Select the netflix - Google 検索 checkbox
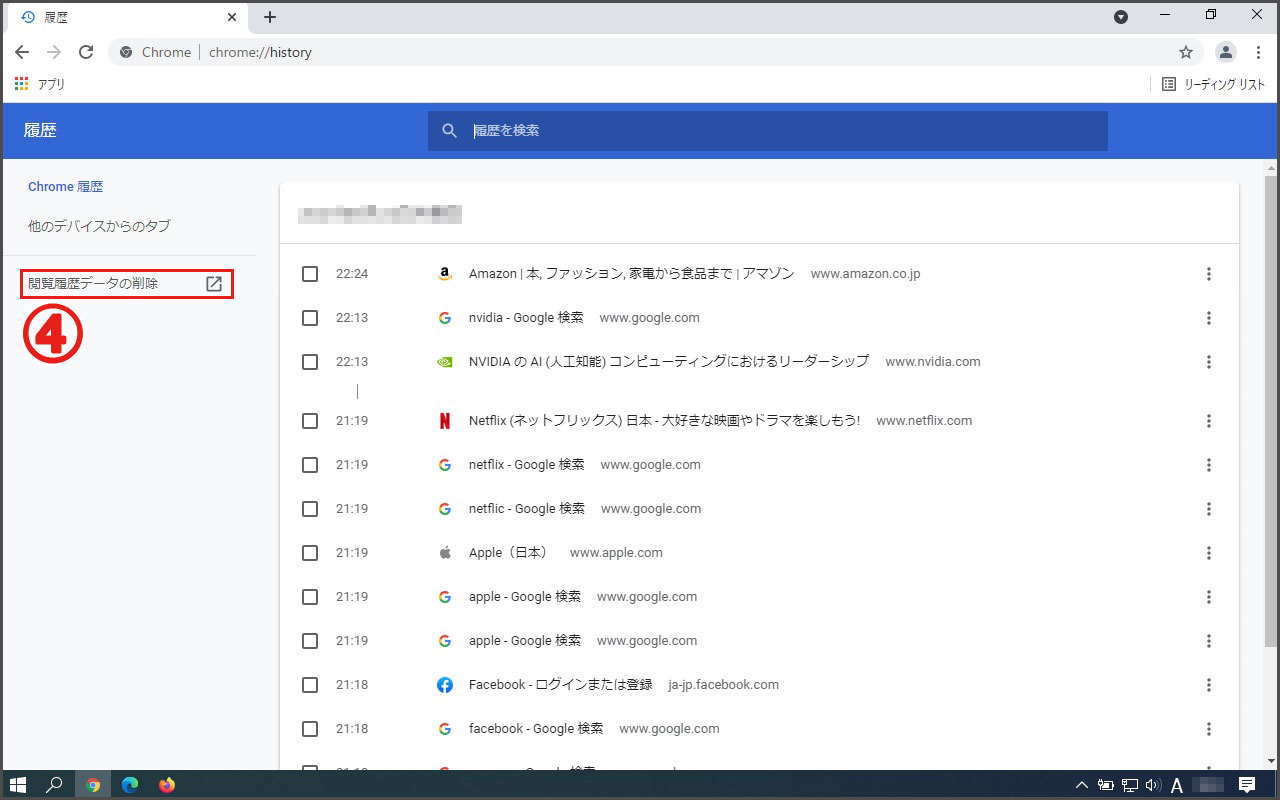1280x800 pixels. click(310, 465)
